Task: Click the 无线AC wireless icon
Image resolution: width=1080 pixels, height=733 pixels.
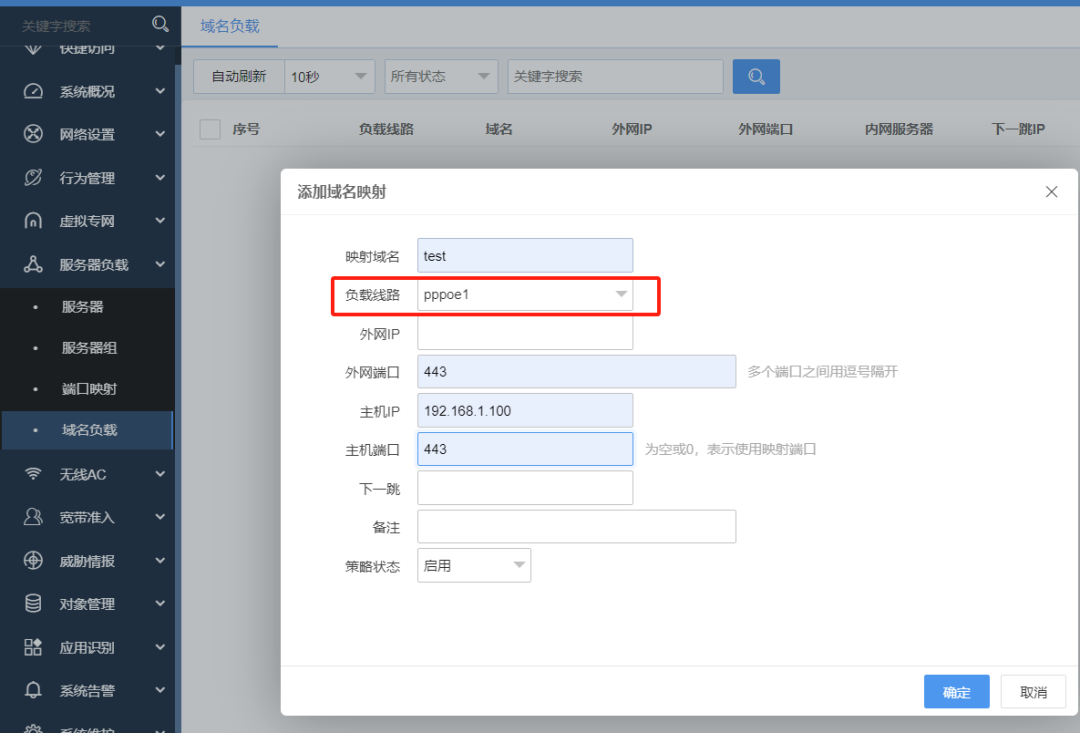Action: (x=24, y=473)
